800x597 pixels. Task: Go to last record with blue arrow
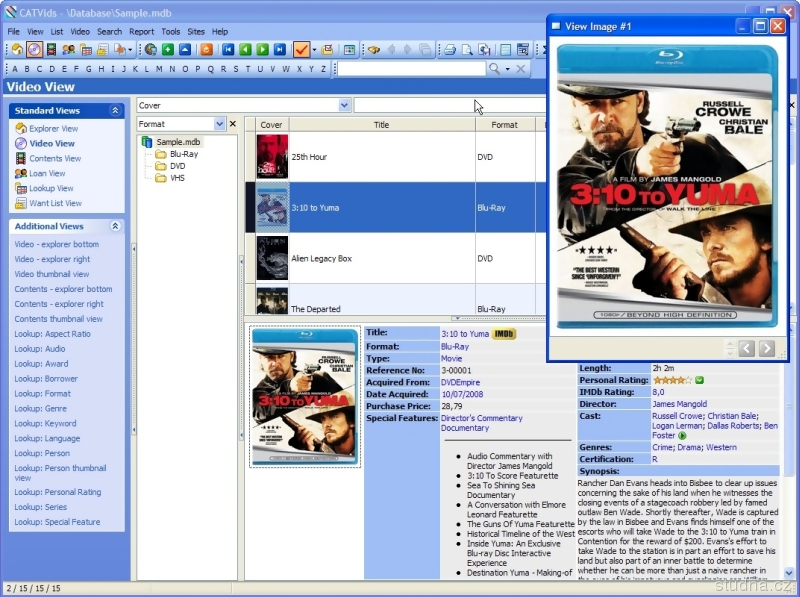(x=280, y=49)
